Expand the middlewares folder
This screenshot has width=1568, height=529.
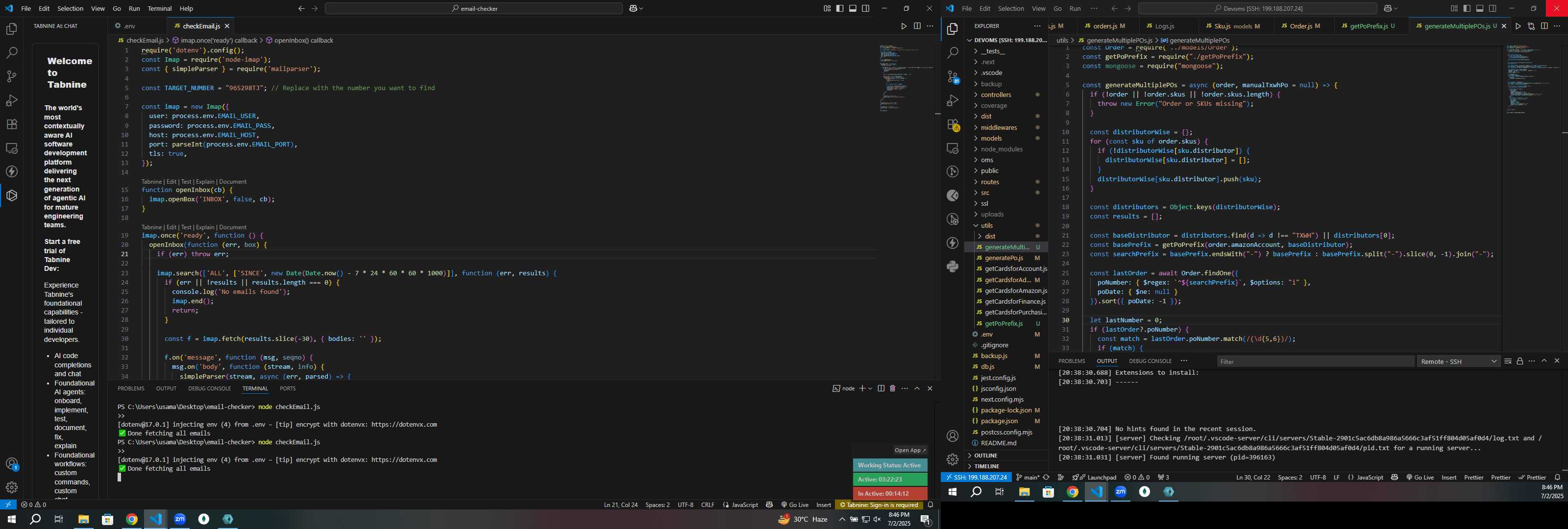pyautogui.click(x=1007, y=128)
